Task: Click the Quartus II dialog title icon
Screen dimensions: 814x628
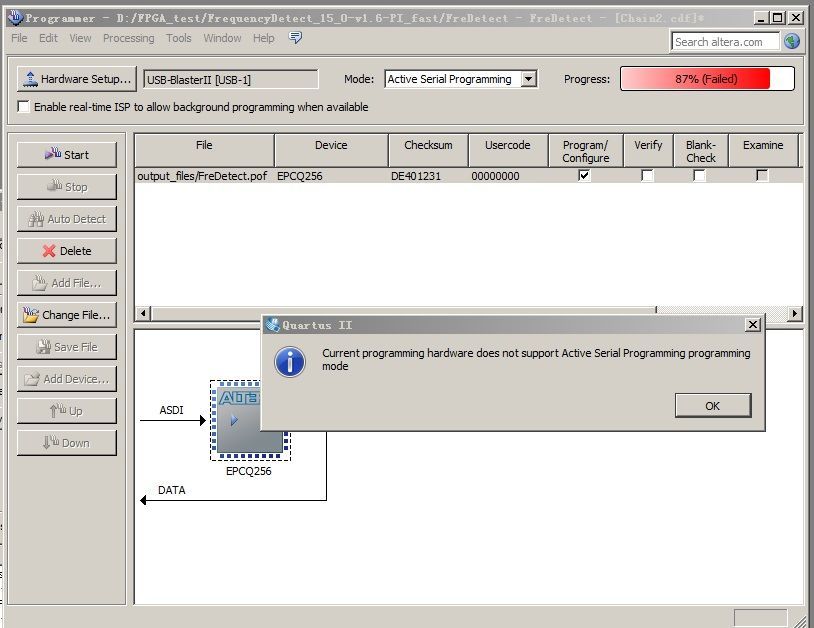Action: click(273, 325)
